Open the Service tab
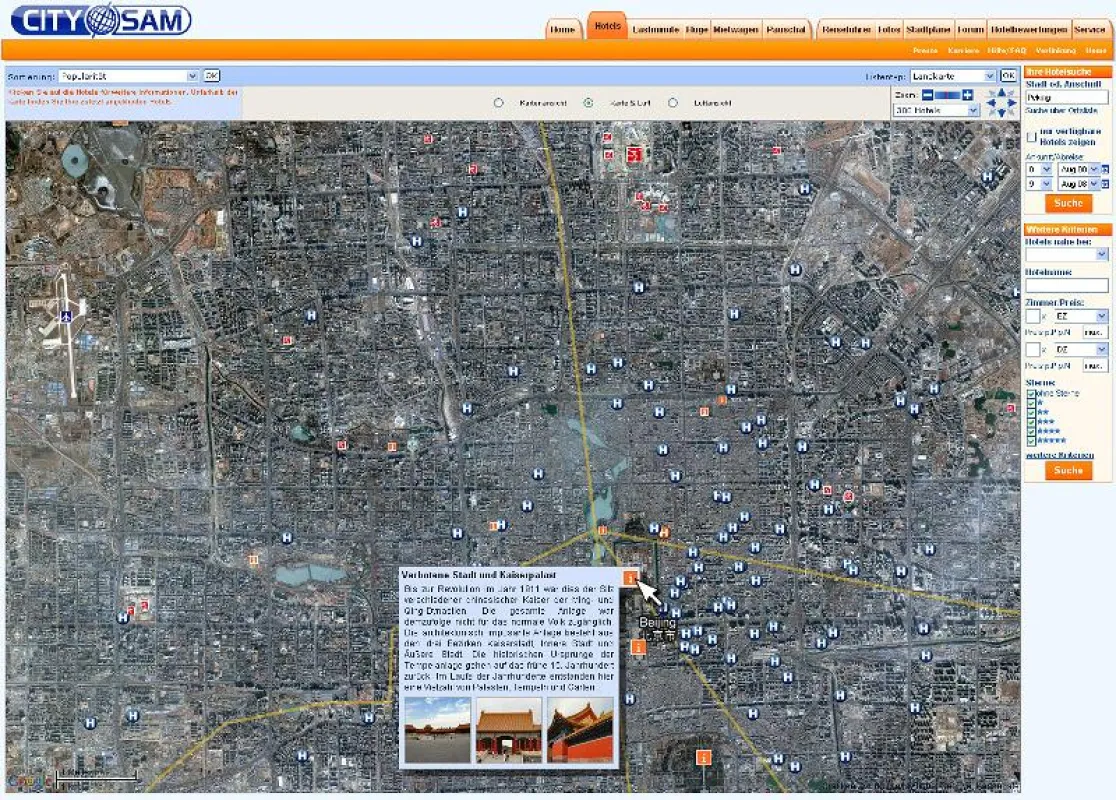This screenshot has width=1116, height=800. [x=1090, y=29]
